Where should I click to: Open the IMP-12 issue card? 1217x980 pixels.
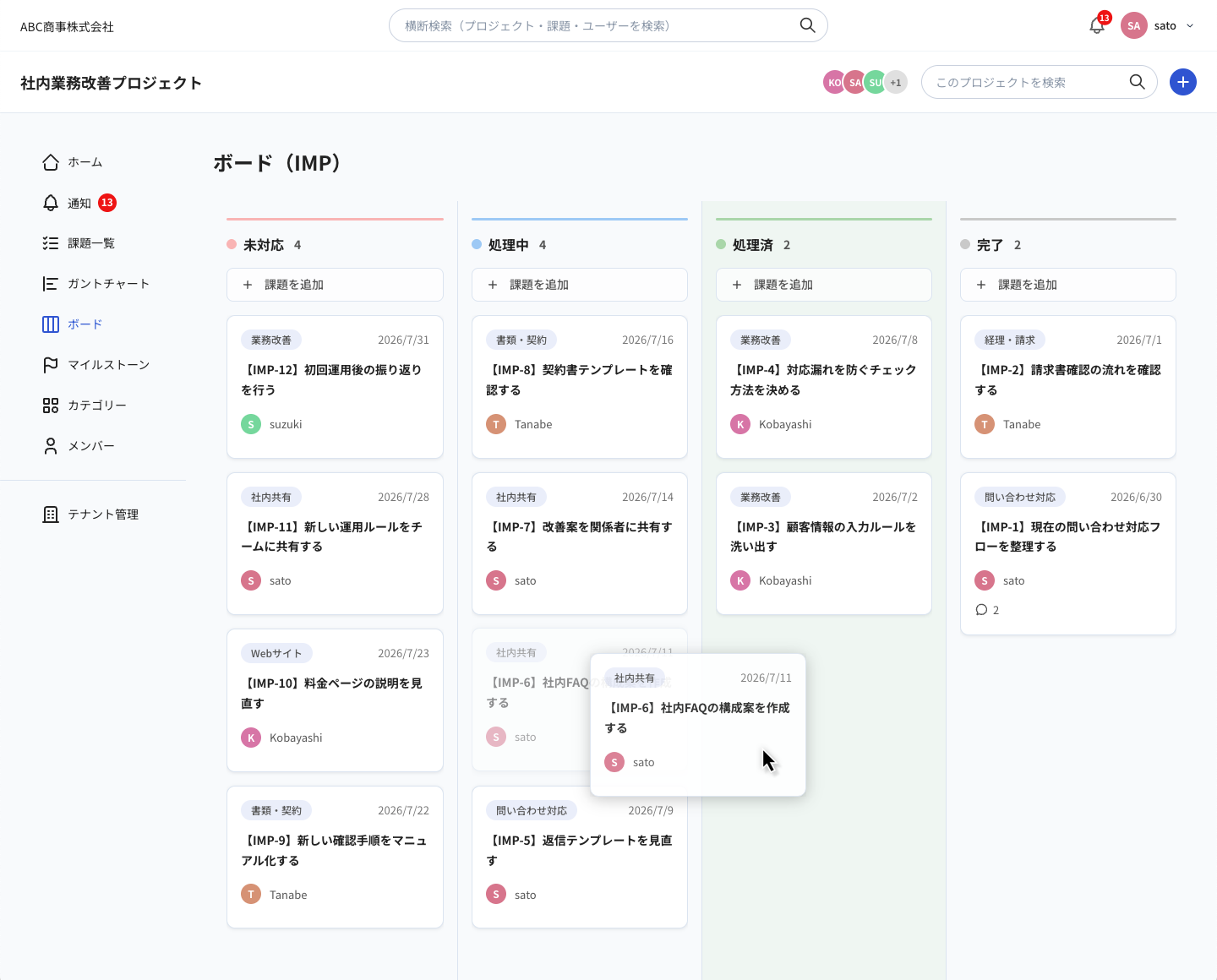click(x=335, y=387)
